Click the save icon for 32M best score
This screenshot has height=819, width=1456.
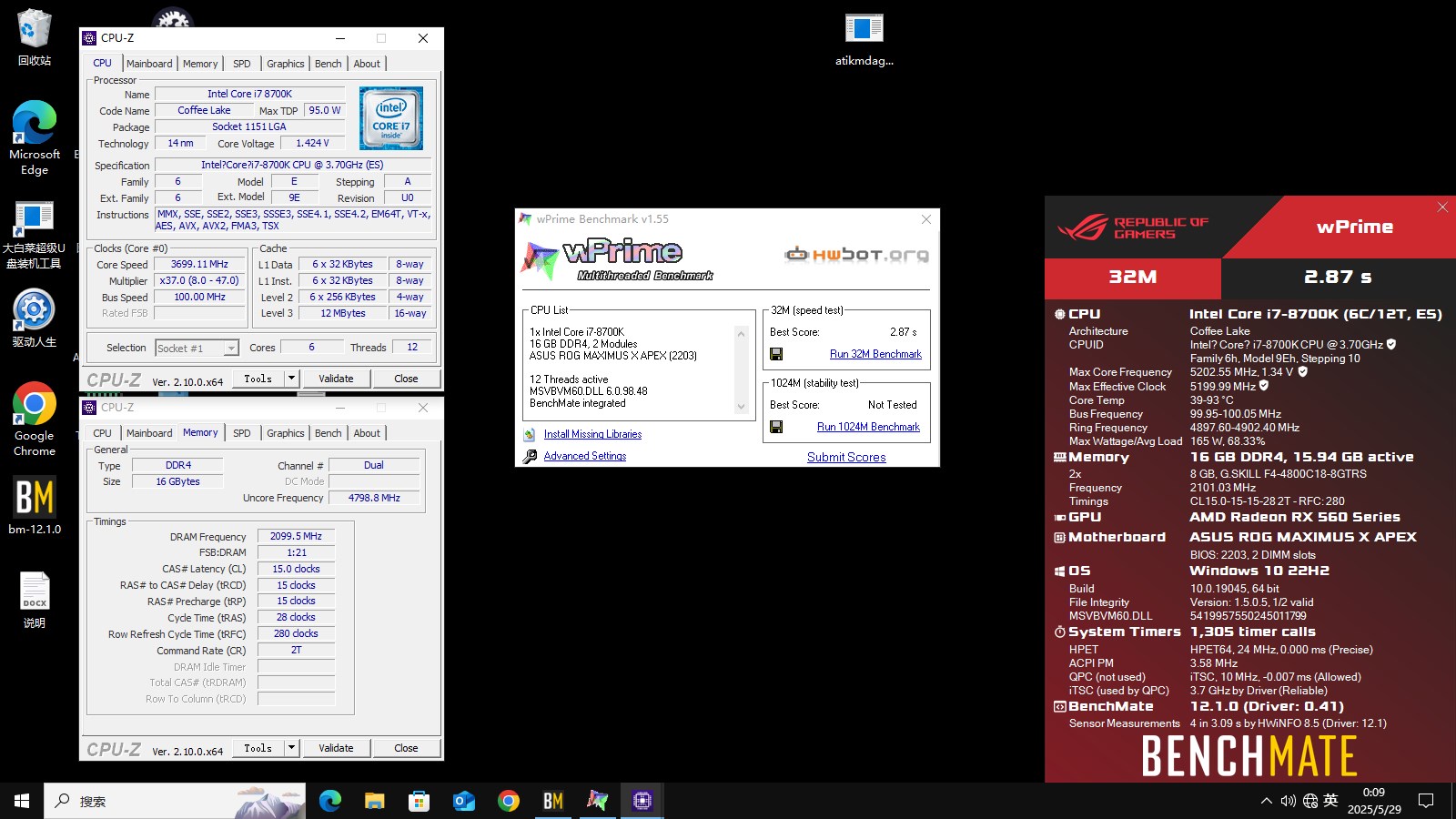coord(776,354)
